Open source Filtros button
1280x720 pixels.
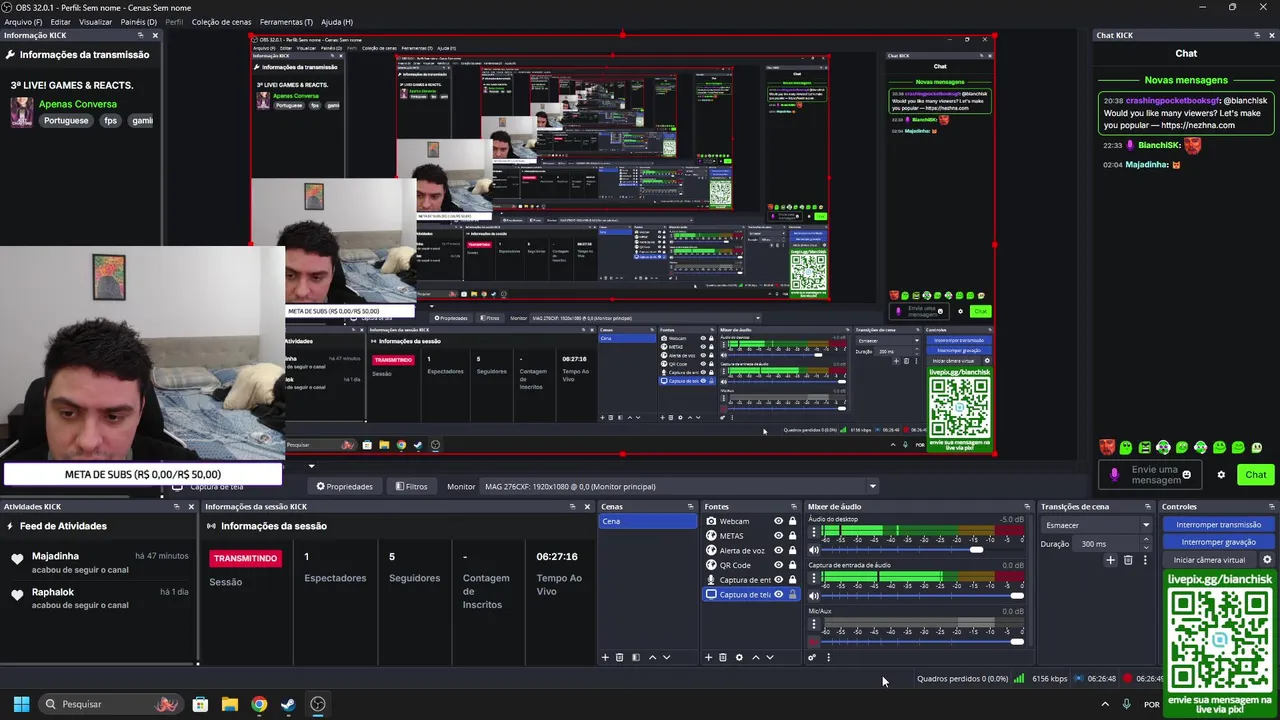[411, 486]
